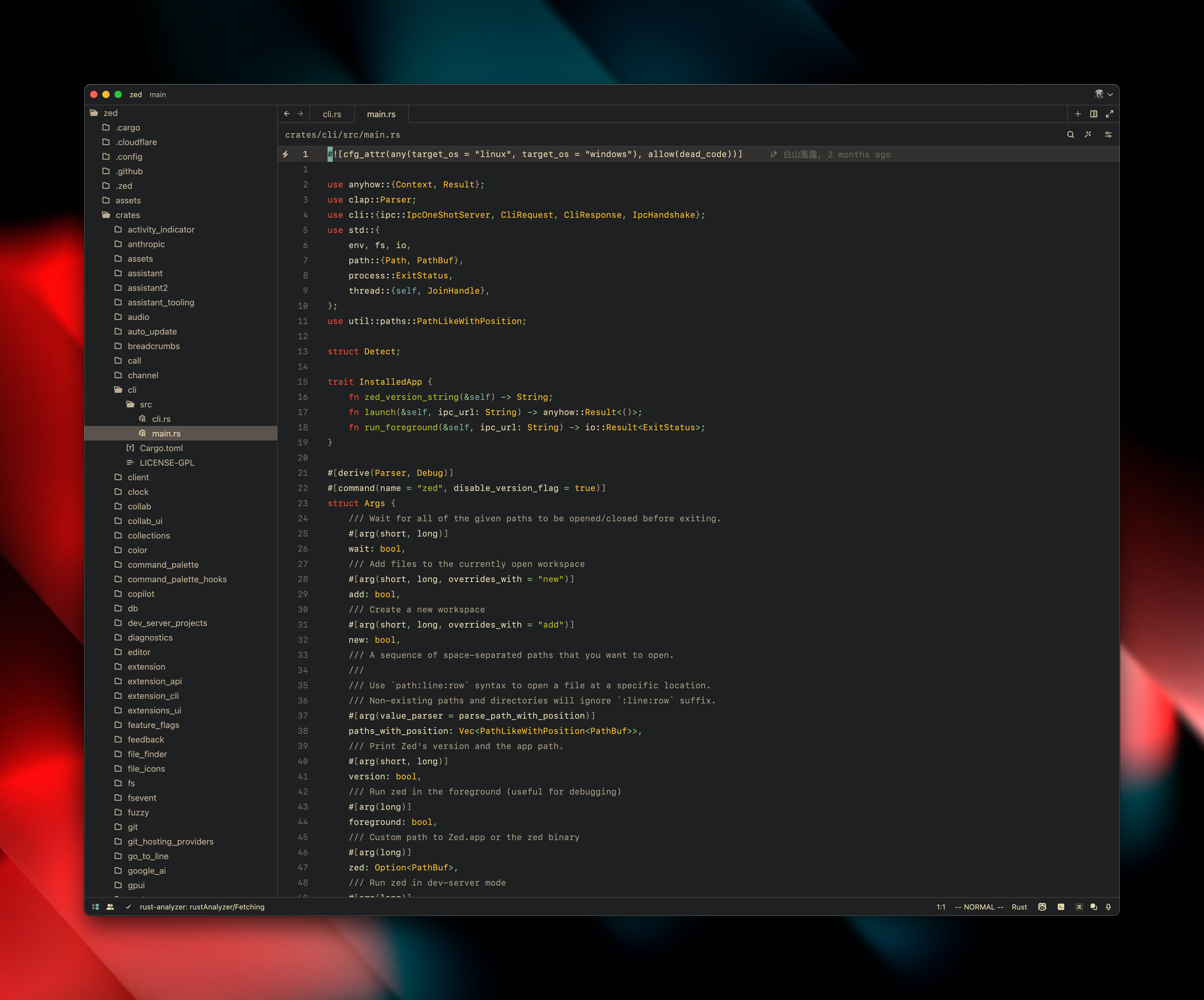Navigate back with the left arrow
This screenshot has height=1000, width=1204.
click(x=287, y=114)
